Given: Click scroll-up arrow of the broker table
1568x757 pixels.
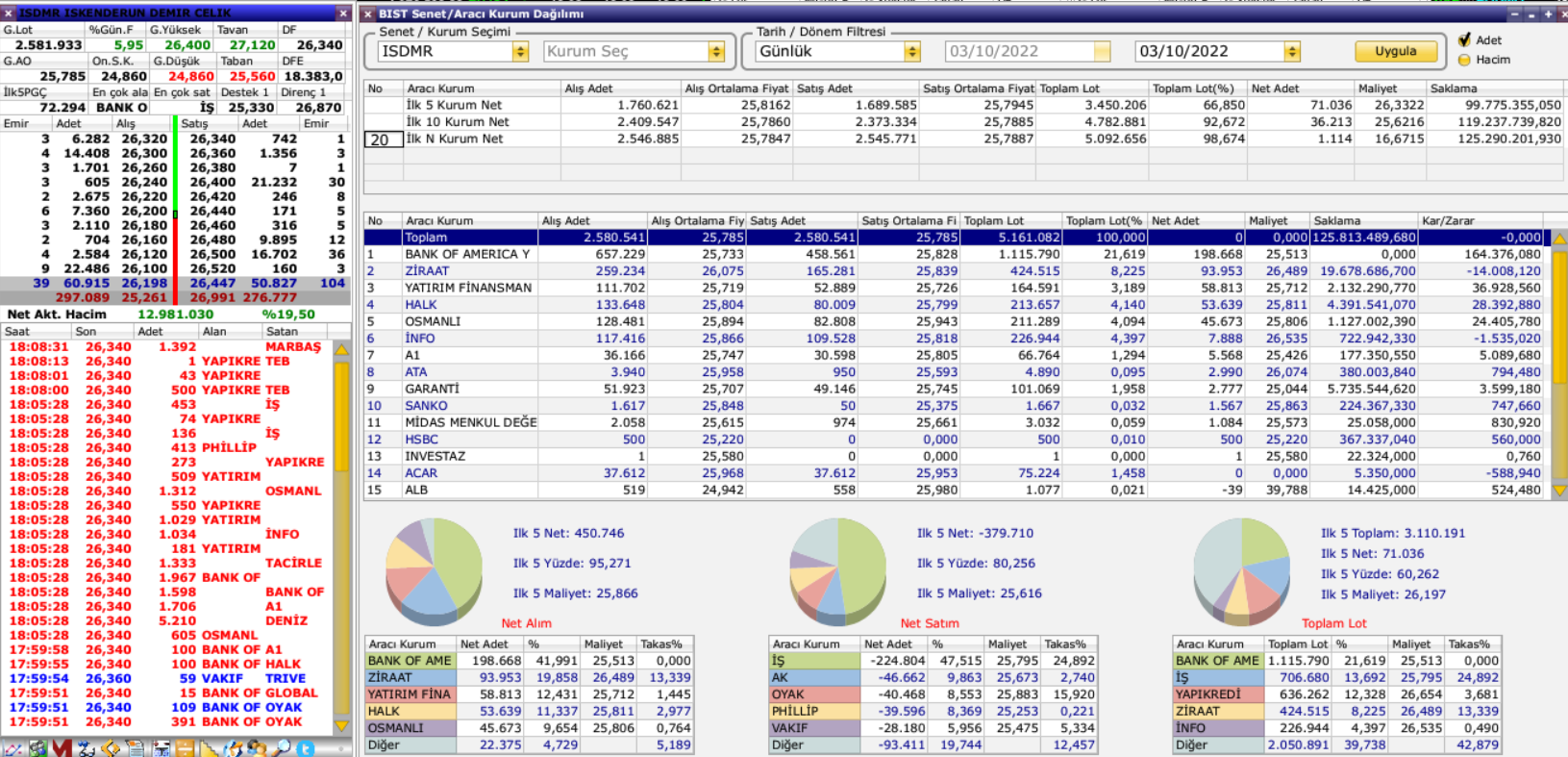Looking at the screenshot, I should (x=1559, y=239).
